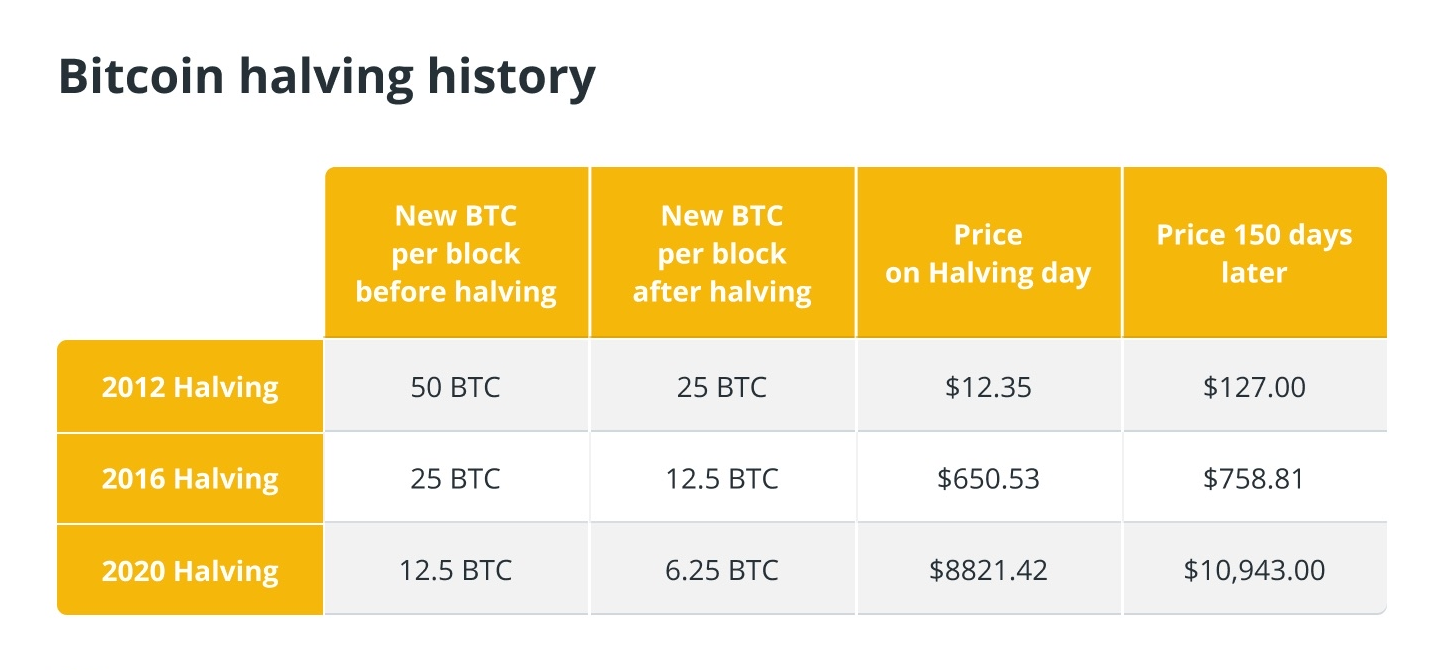Click the '$12.35' price cell
Viewport: 1441px width, 670px height.
[x=988, y=387]
